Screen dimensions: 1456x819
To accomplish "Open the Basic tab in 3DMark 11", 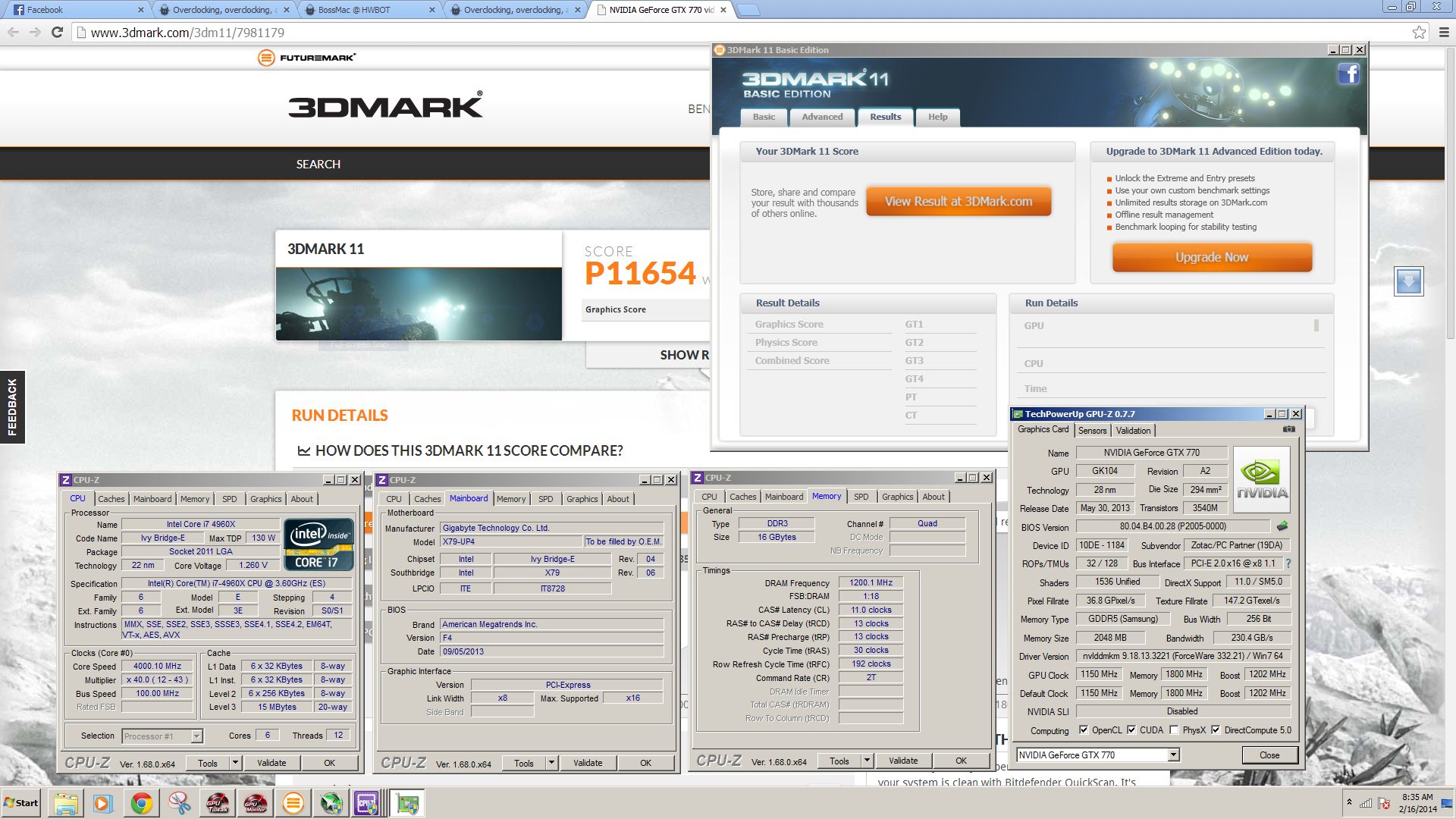I will (764, 117).
